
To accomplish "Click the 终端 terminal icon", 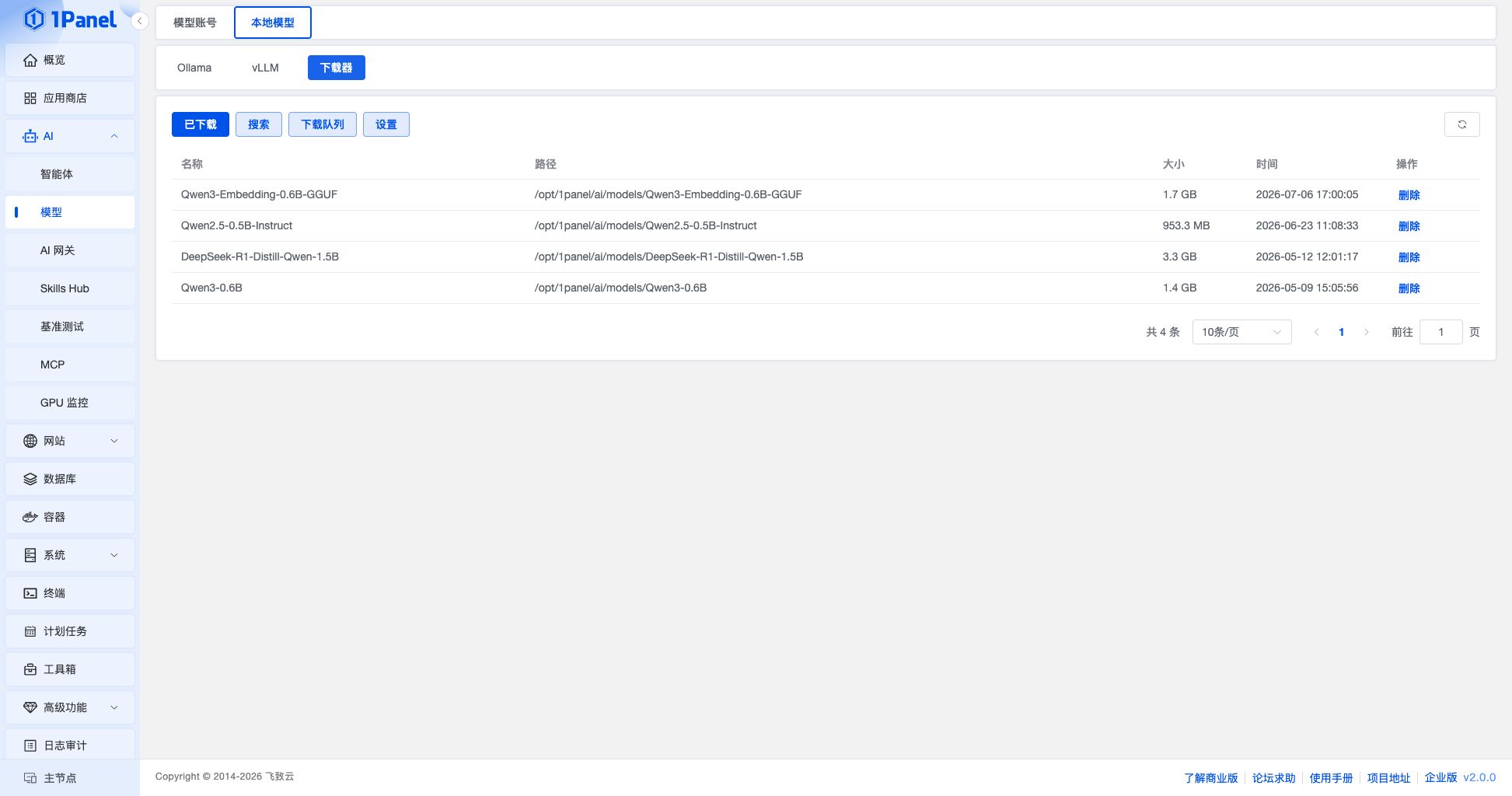I will coord(30,593).
